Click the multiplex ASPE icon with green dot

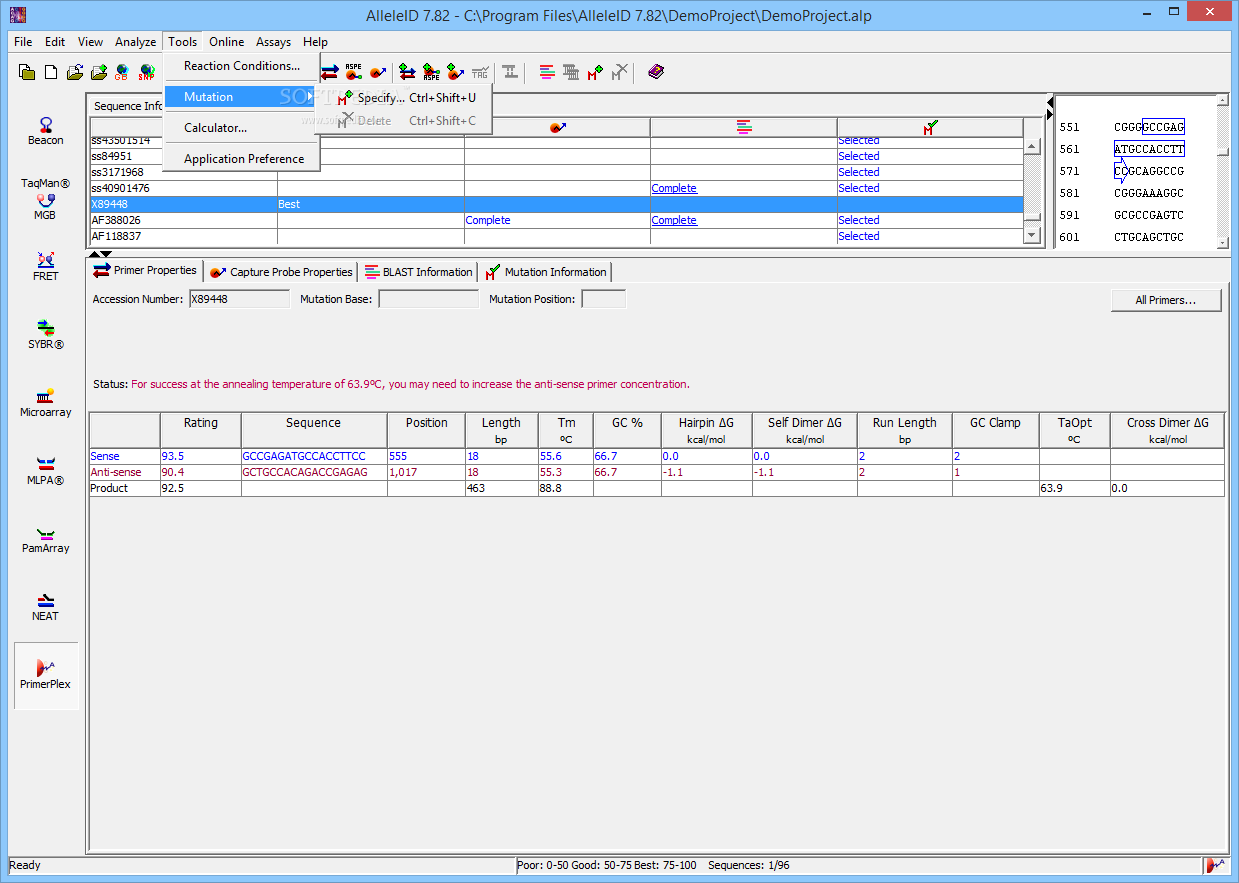(432, 72)
